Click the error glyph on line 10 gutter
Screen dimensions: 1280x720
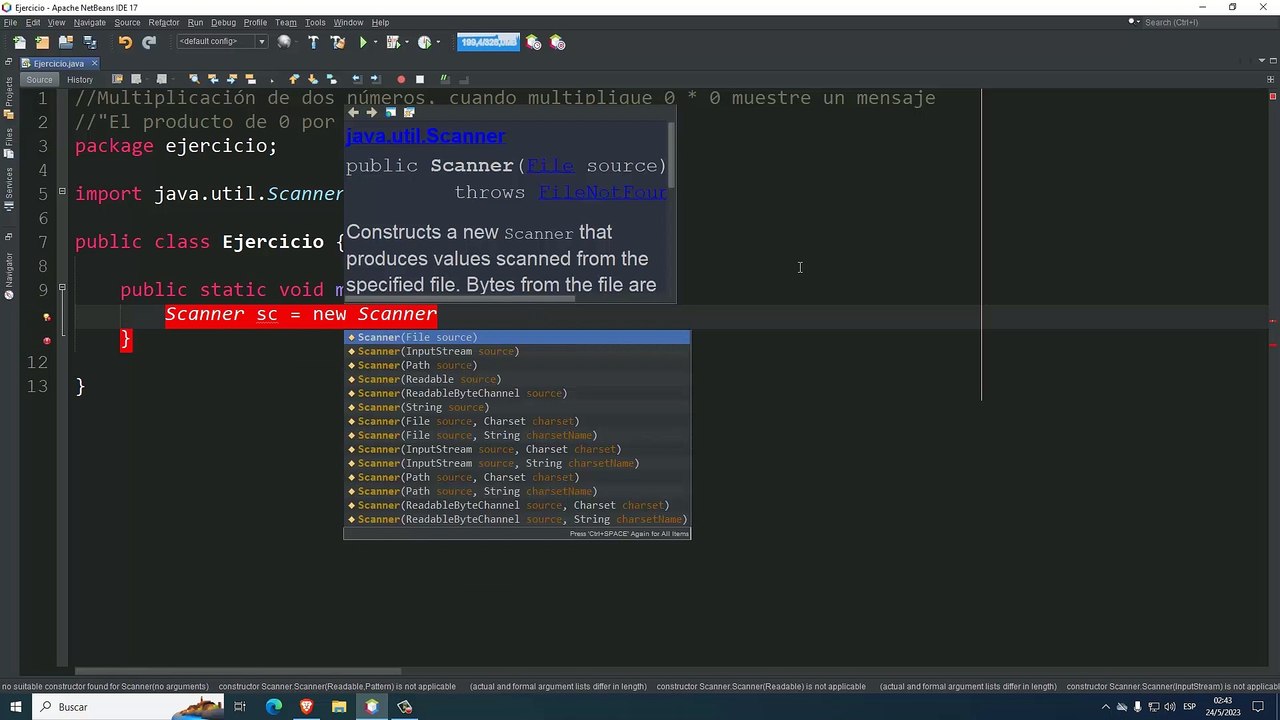pyautogui.click(x=46, y=316)
